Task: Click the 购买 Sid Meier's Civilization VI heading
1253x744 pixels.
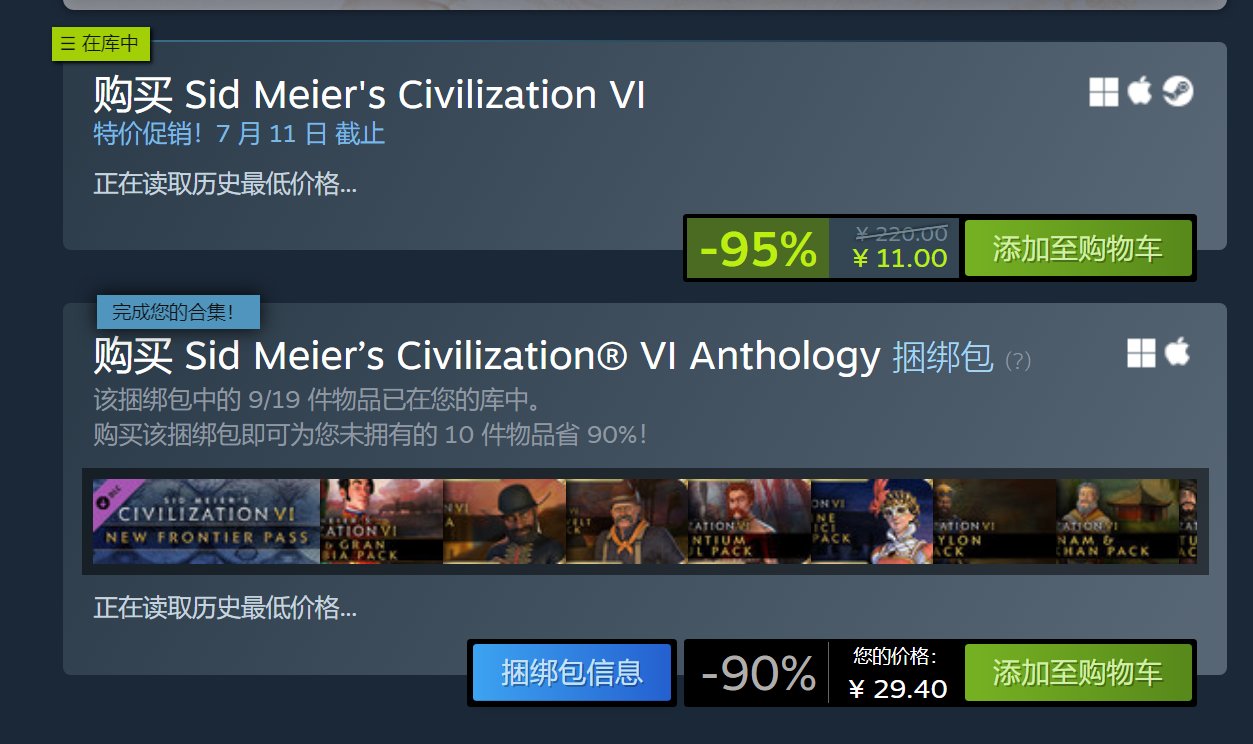Action: [369, 95]
